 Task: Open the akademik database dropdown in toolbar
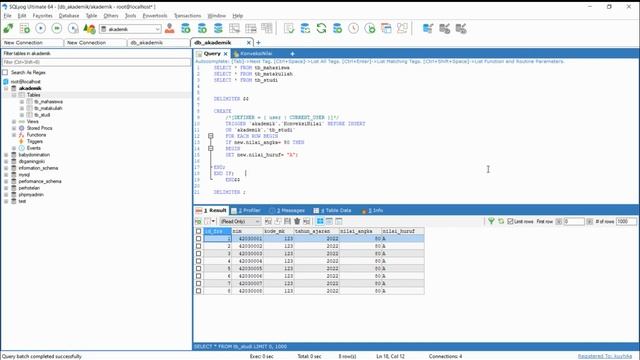point(158,29)
